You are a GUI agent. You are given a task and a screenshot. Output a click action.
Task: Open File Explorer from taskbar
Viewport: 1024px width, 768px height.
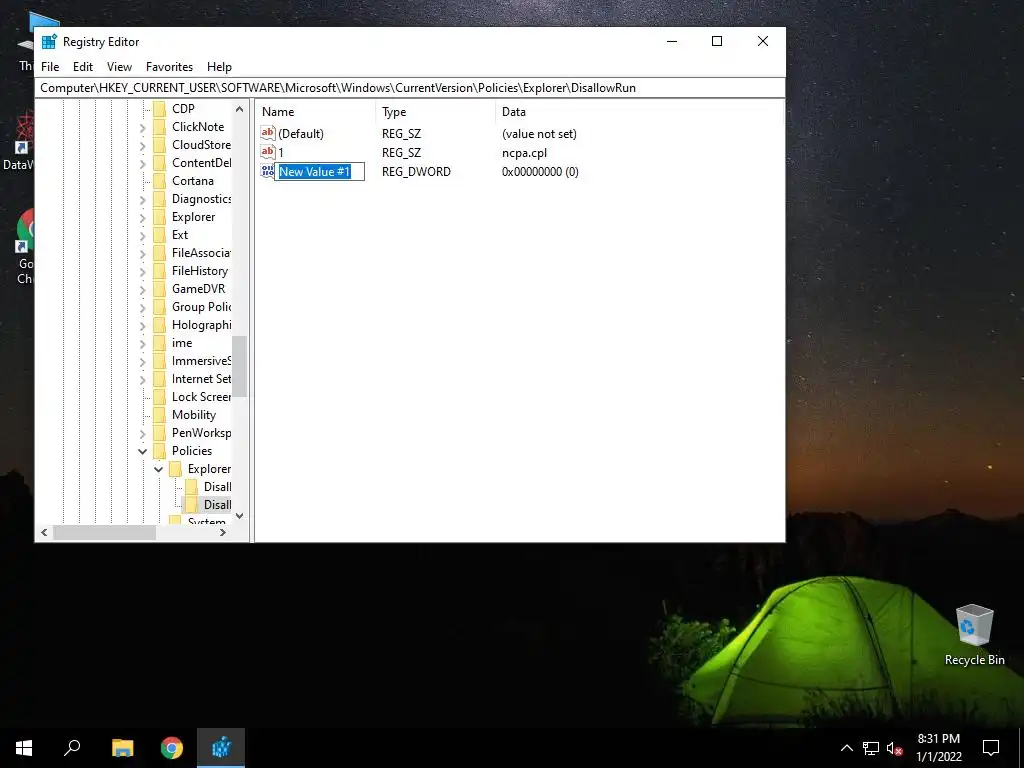(x=123, y=748)
